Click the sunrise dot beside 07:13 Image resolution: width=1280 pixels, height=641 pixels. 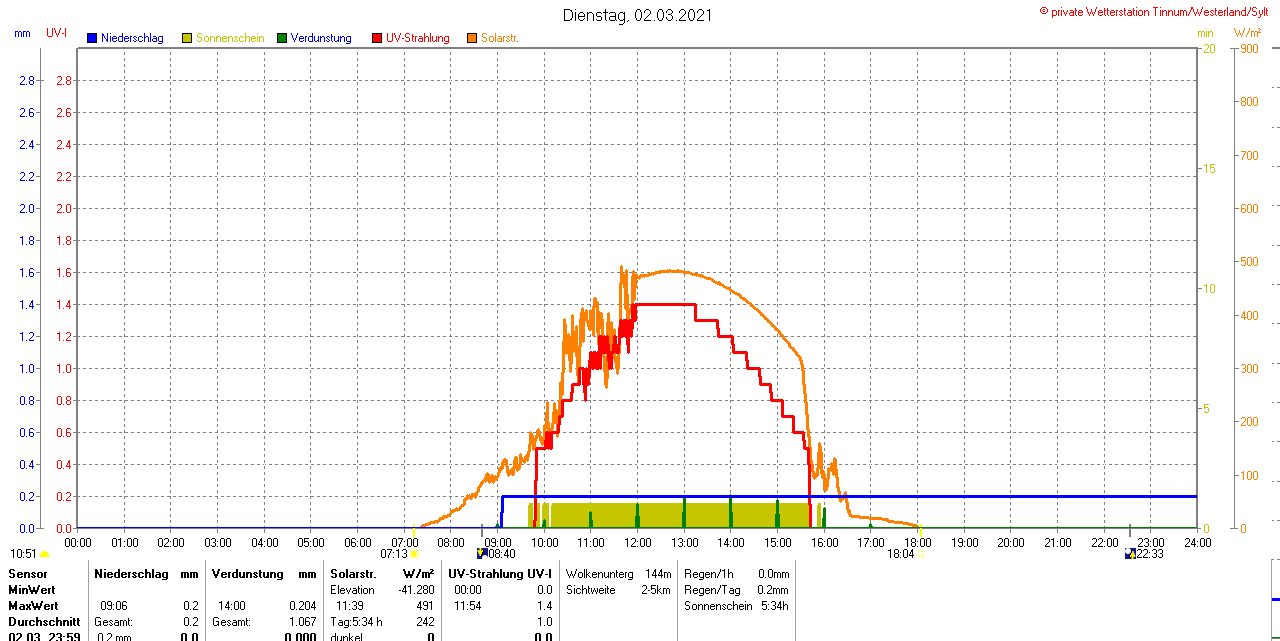point(414,553)
